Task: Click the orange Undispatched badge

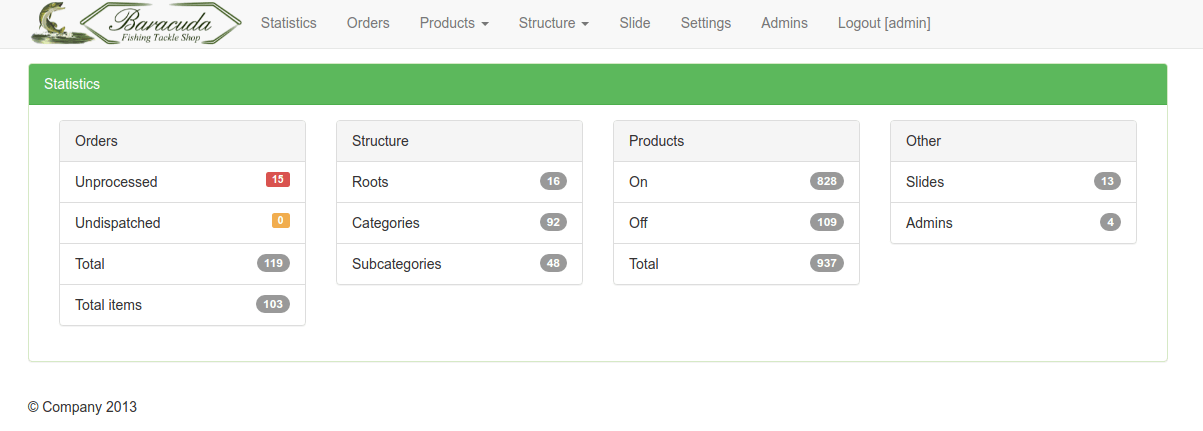Action: 281,221
